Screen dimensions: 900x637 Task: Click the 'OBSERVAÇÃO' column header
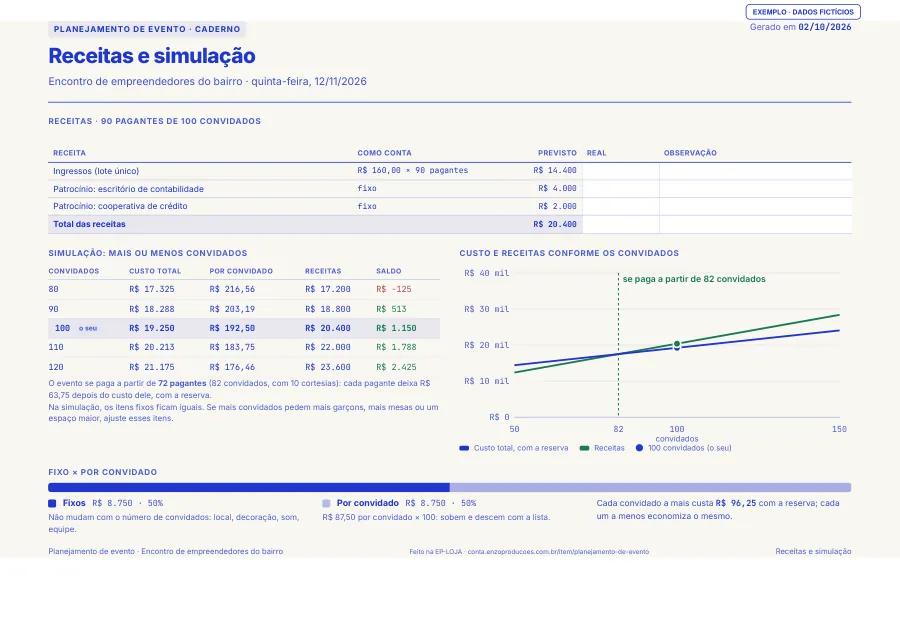point(690,153)
